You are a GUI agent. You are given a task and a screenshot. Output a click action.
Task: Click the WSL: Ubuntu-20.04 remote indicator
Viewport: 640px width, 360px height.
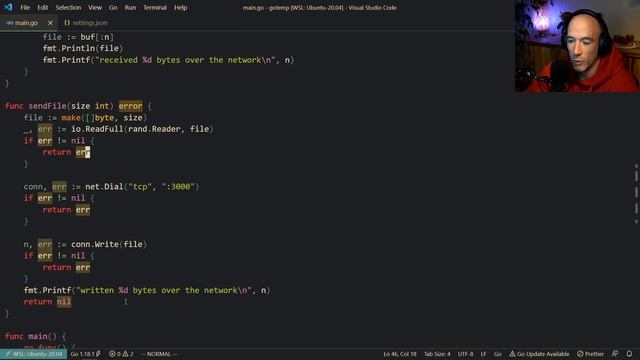[x=33, y=354]
